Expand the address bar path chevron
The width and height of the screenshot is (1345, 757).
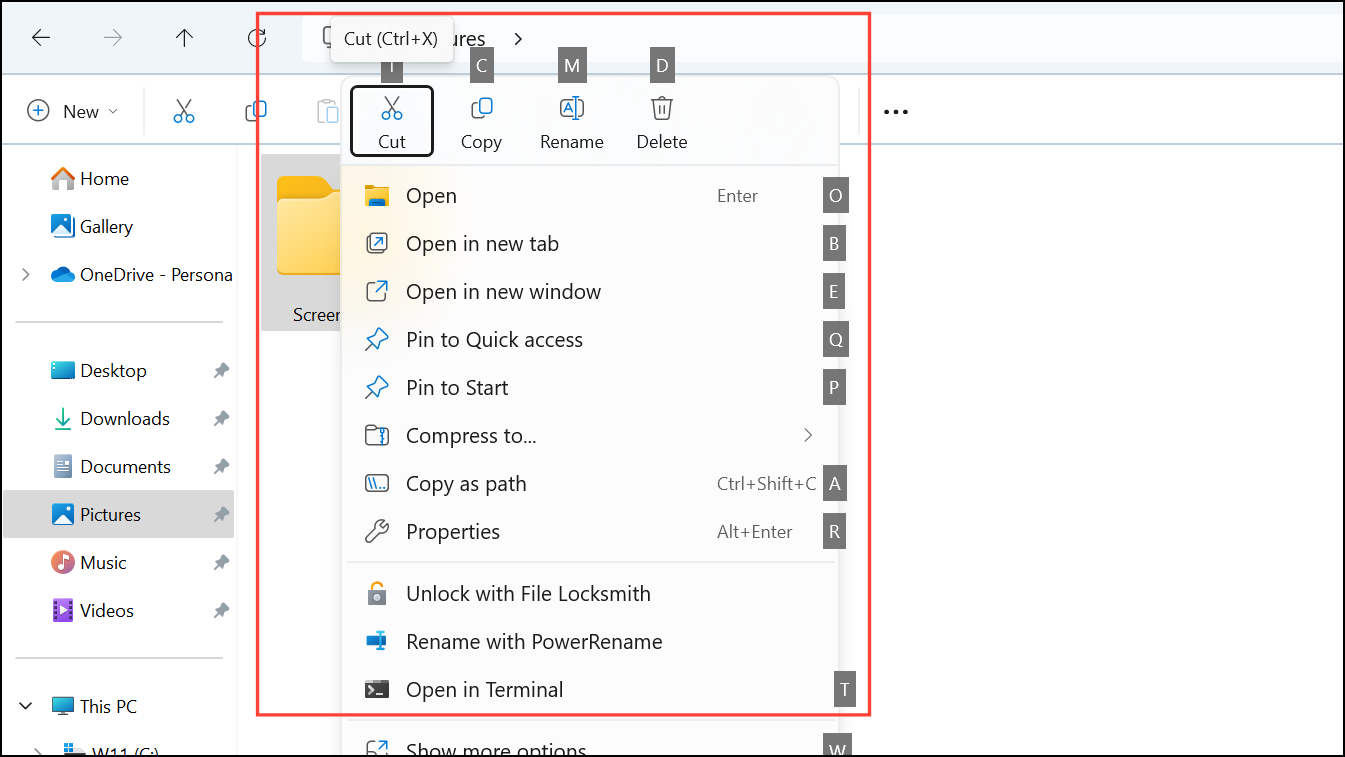coord(518,38)
